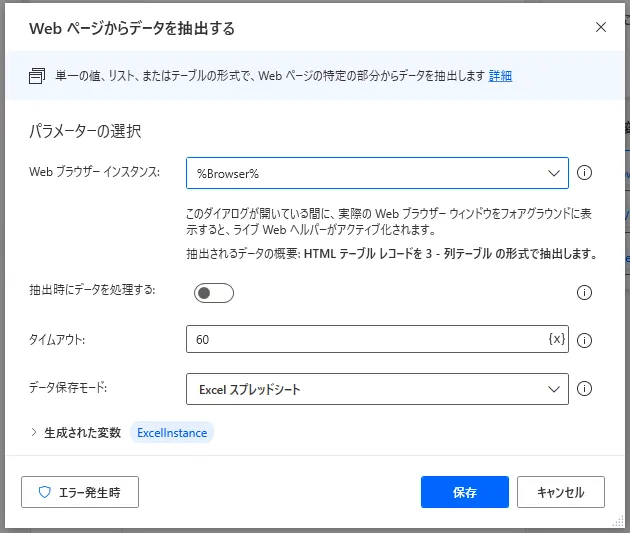Expand the 生成された変数 section
The image size is (630, 533).
coord(34,432)
